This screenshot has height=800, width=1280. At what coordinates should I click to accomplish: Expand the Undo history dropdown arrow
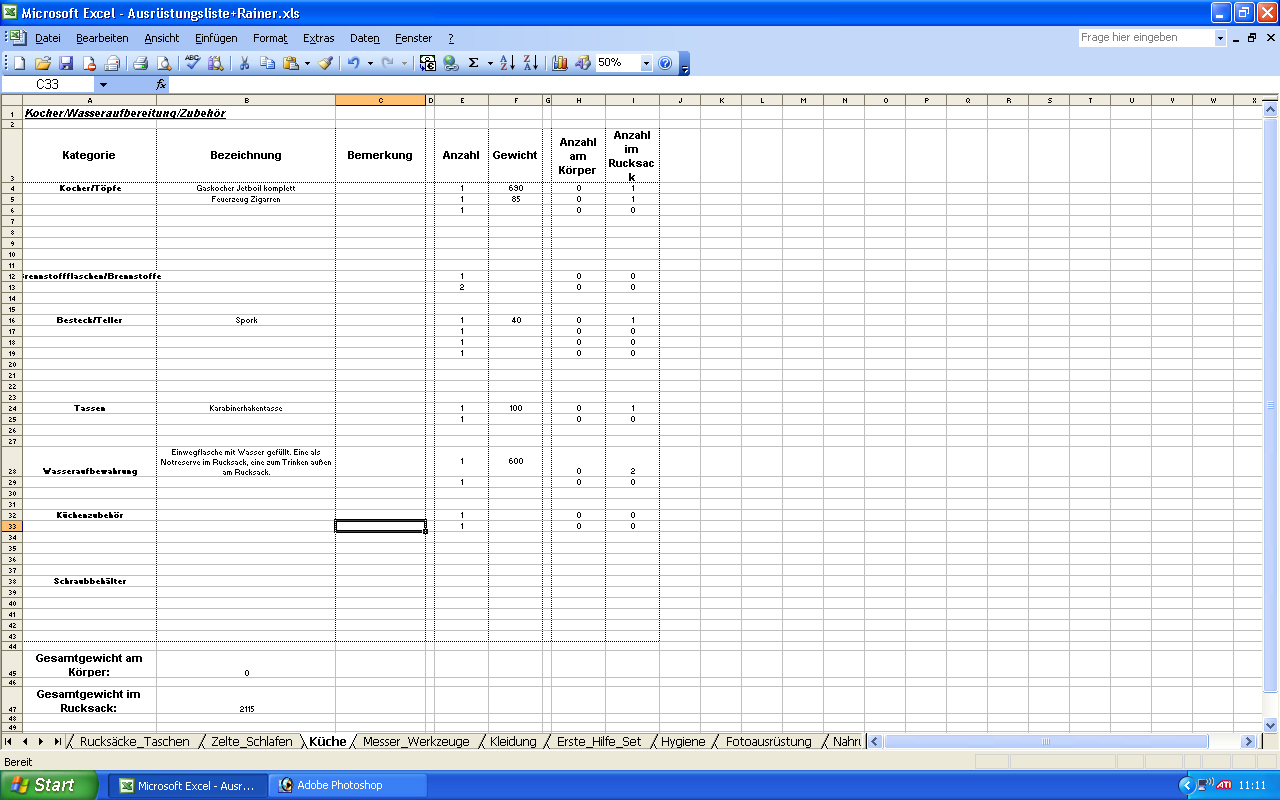(x=370, y=63)
